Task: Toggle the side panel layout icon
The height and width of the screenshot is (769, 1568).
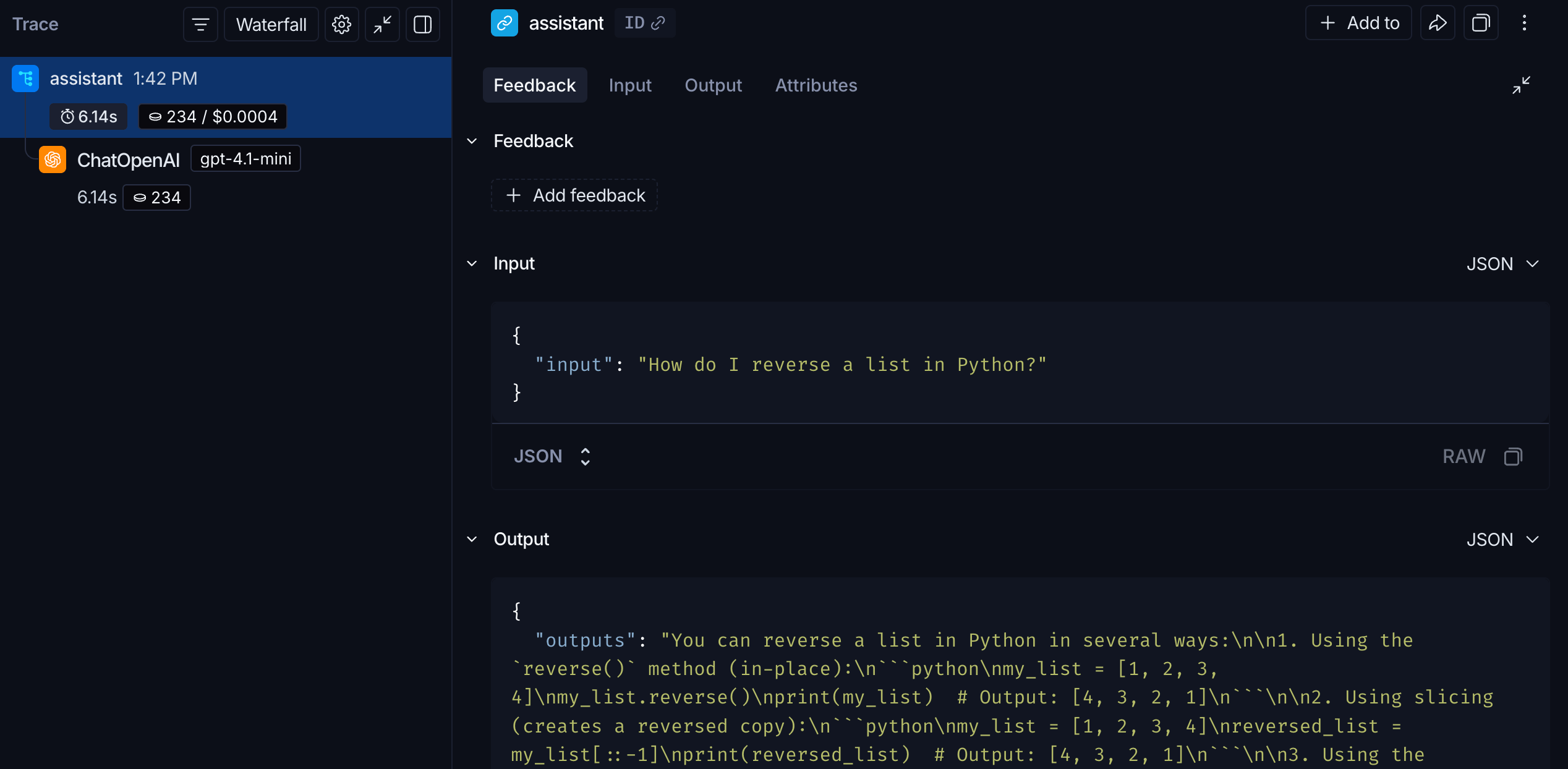Action: (x=423, y=25)
